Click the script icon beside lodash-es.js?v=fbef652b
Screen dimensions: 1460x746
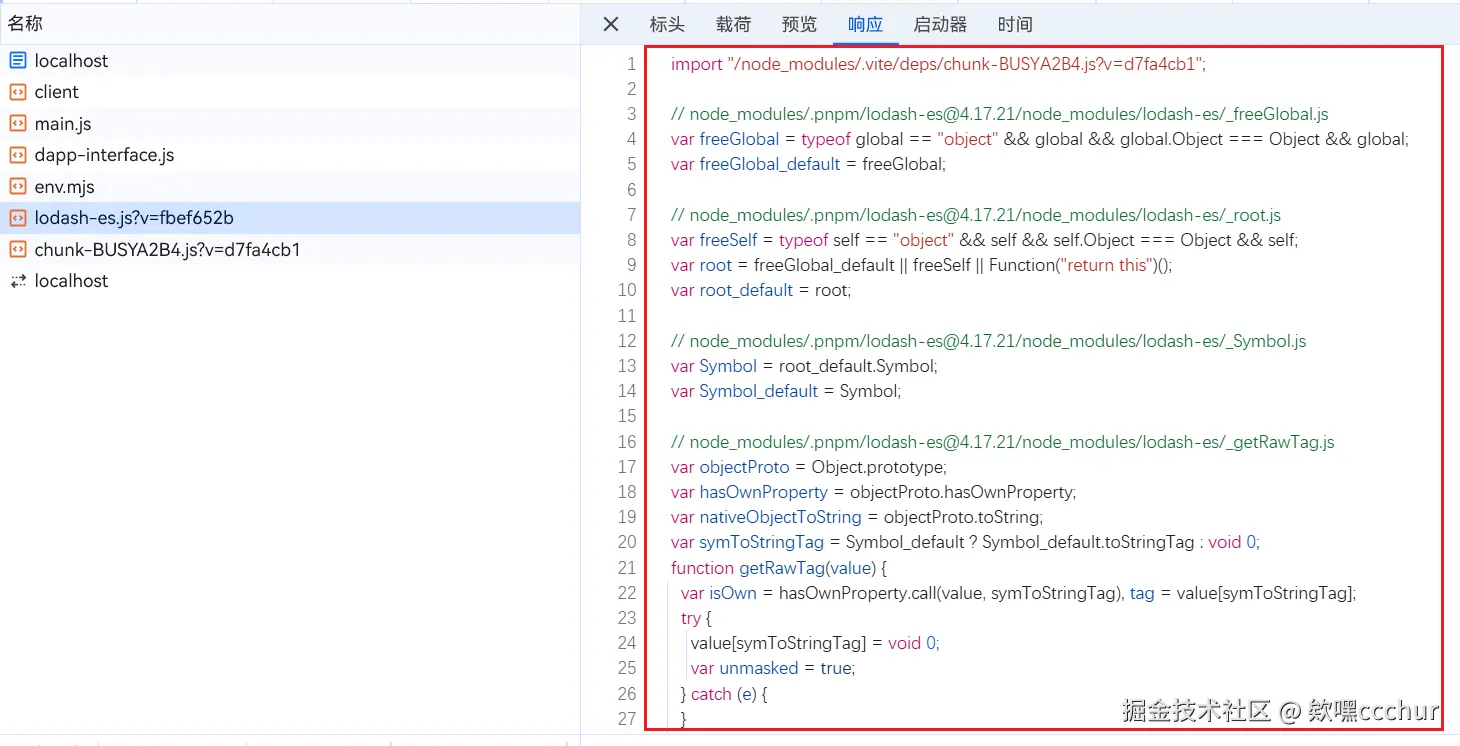click(x=17, y=218)
